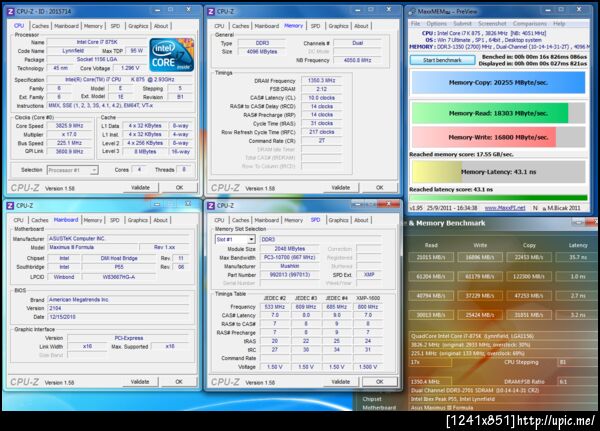600x431 pixels.
Task: Open the Comparisons menu in MaxxMEM
Action: click(530, 24)
